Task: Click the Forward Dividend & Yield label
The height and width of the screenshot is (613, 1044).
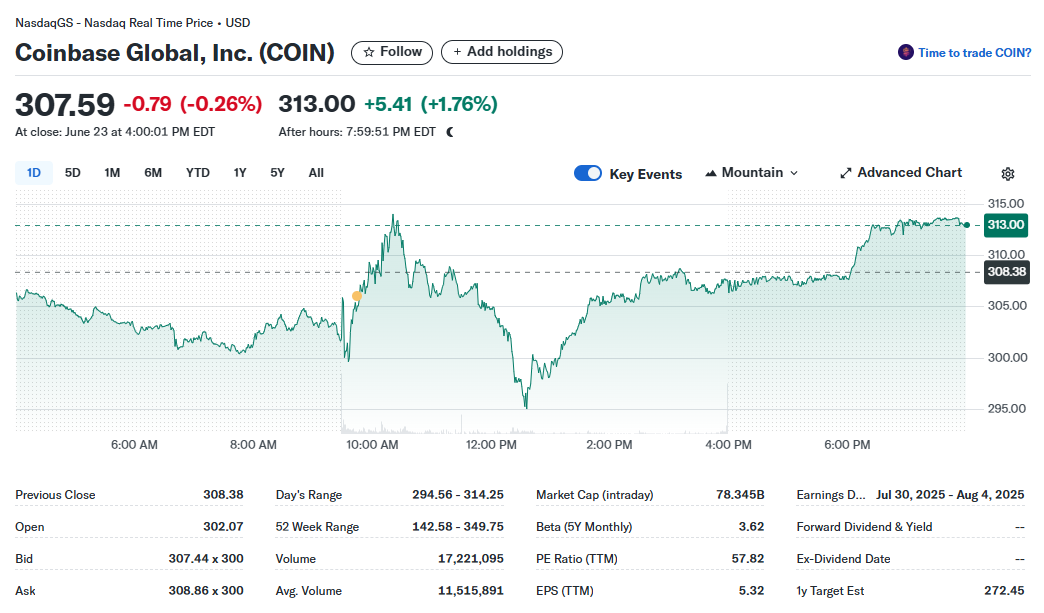Action: point(864,526)
